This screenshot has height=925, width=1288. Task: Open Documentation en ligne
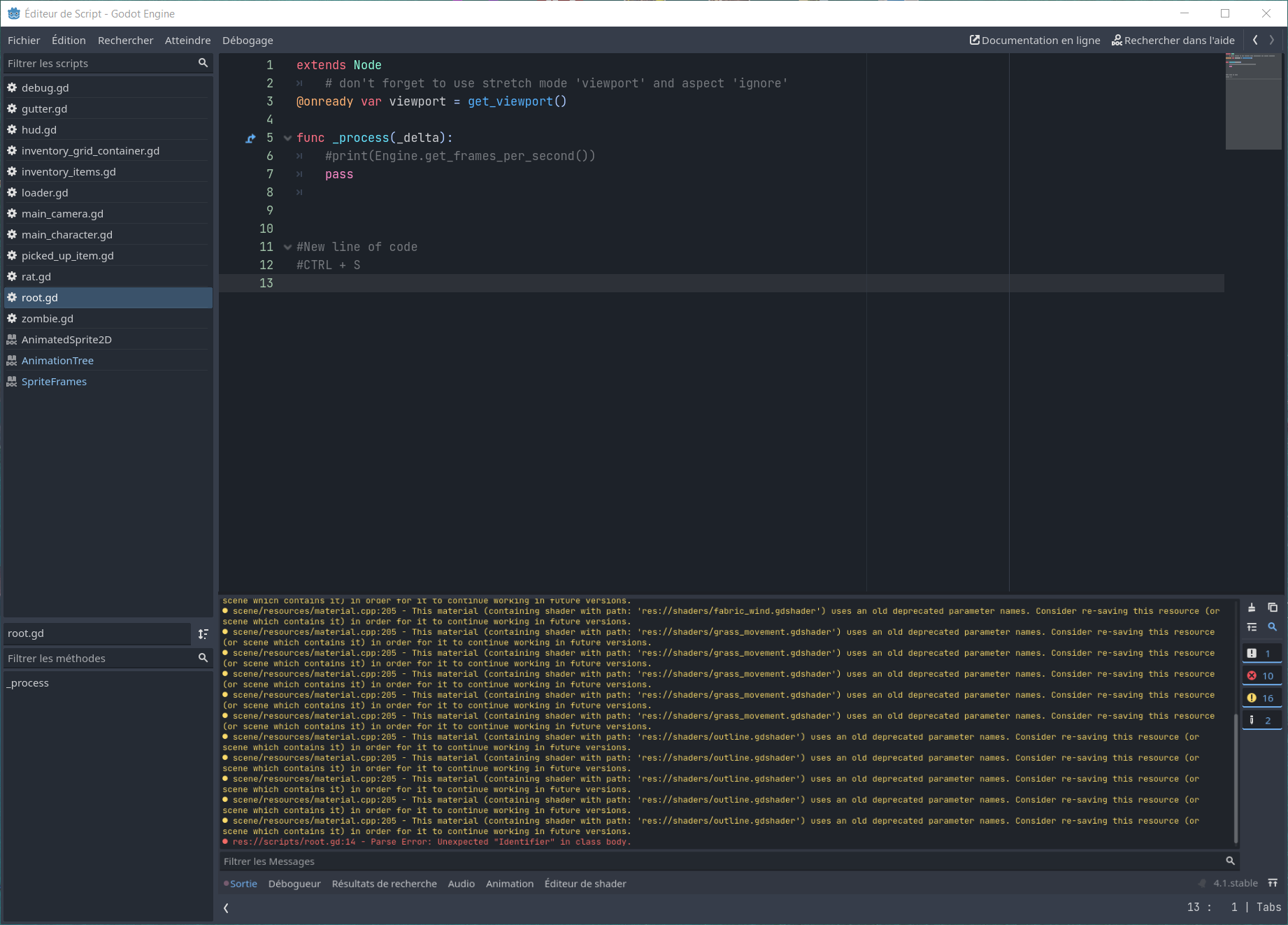1034,40
